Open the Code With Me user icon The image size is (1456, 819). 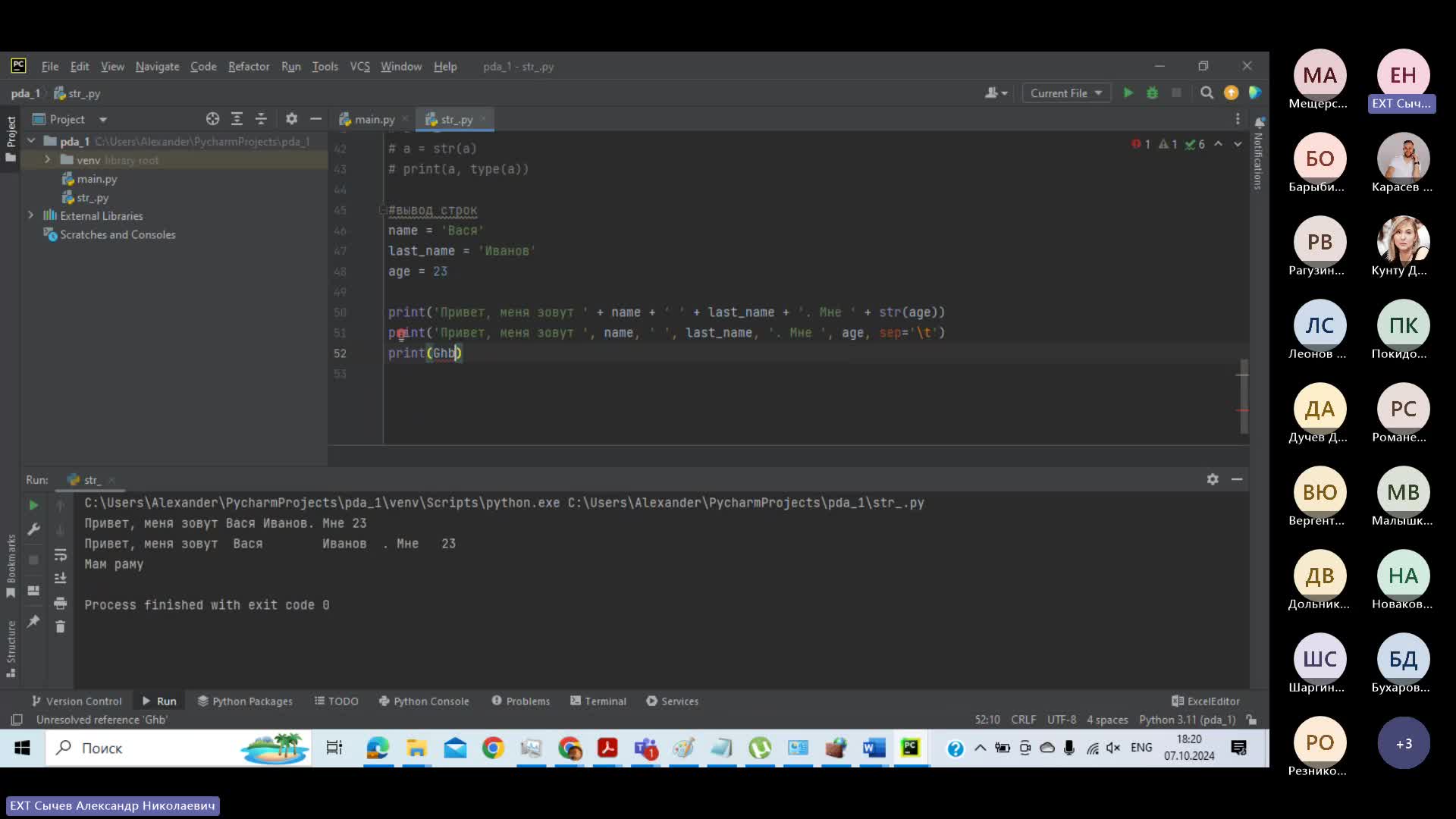click(x=996, y=93)
